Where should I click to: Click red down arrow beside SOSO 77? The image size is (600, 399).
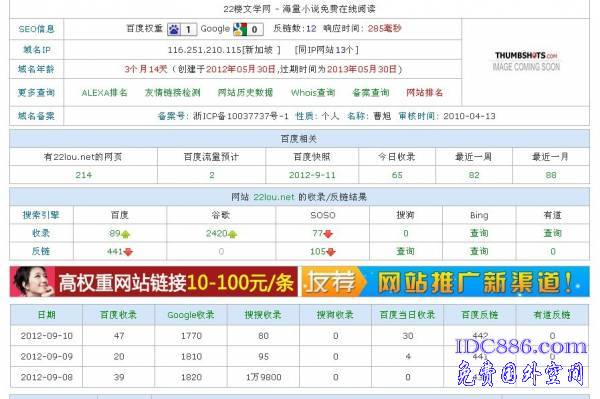(x=328, y=234)
